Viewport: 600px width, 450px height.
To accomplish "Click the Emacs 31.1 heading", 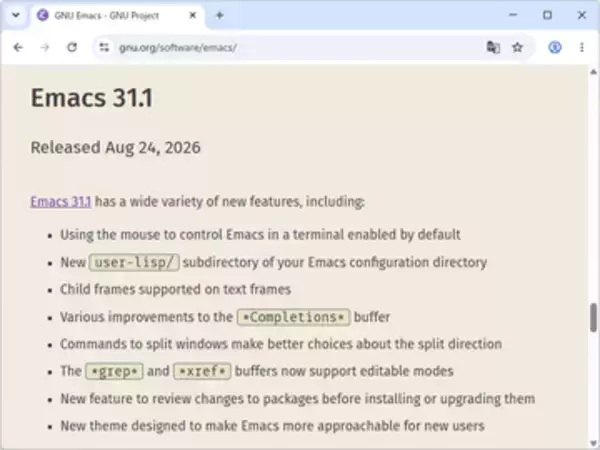I will pyautogui.click(x=92, y=98).
